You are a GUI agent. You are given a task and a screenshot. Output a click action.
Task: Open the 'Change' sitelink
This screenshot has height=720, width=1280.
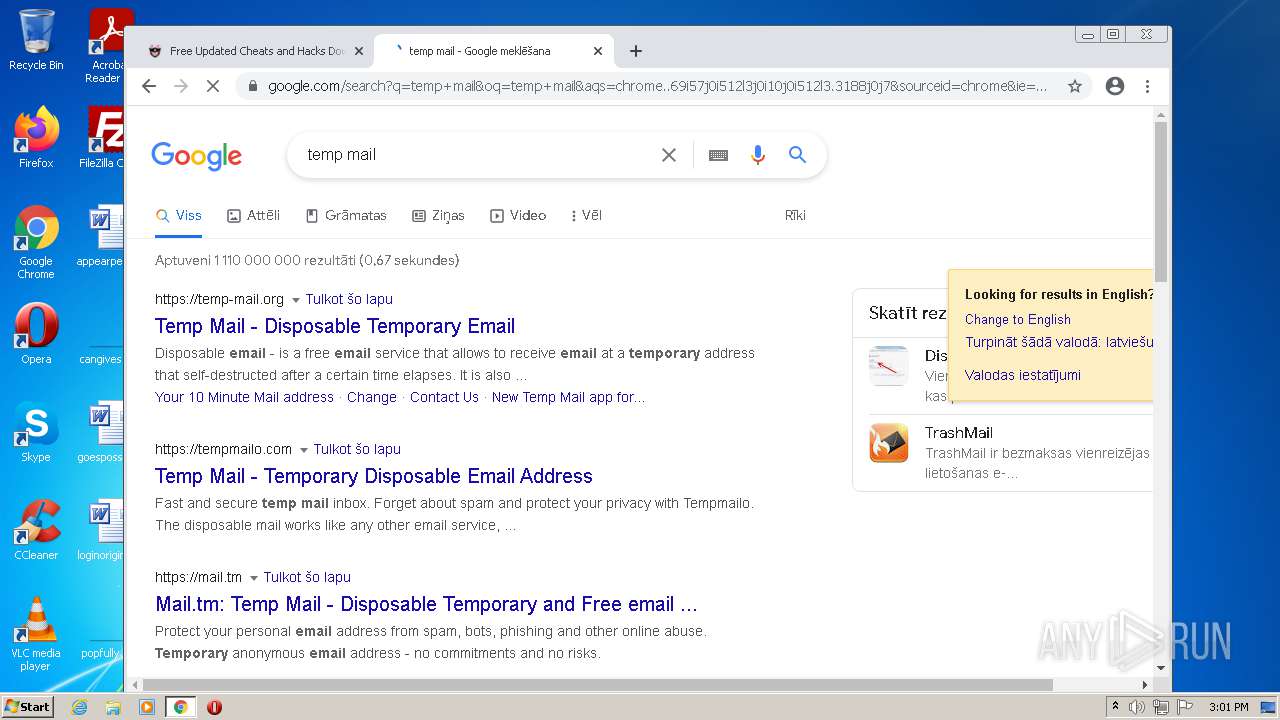[x=372, y=397]
